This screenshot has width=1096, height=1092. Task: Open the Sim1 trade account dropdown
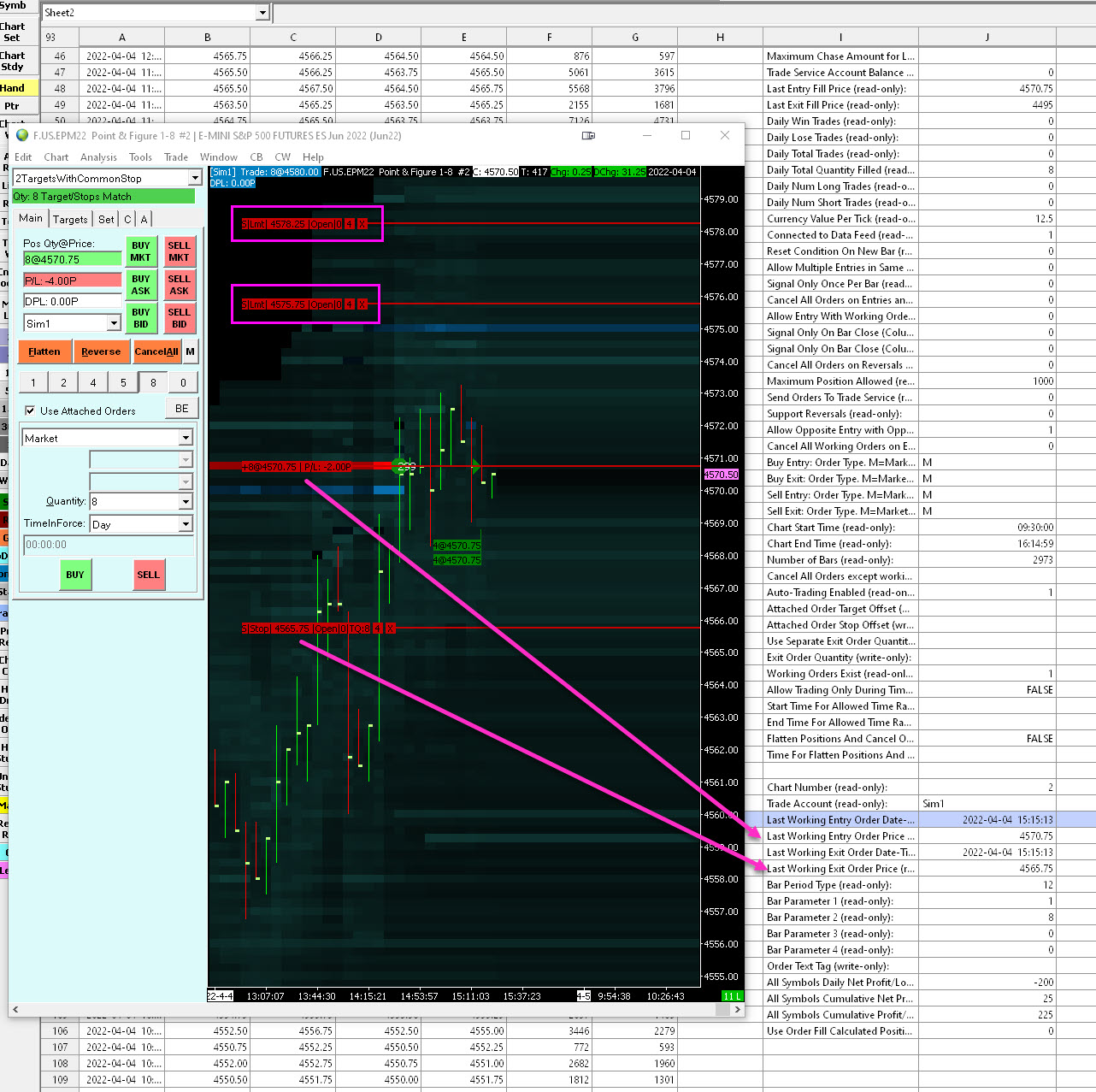(114, 323)
